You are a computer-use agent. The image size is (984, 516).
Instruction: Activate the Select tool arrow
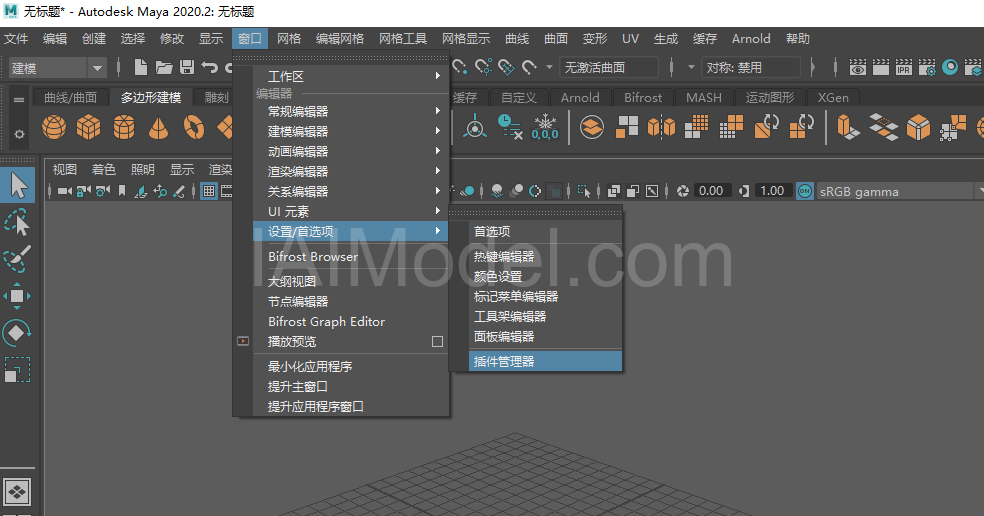18,186
